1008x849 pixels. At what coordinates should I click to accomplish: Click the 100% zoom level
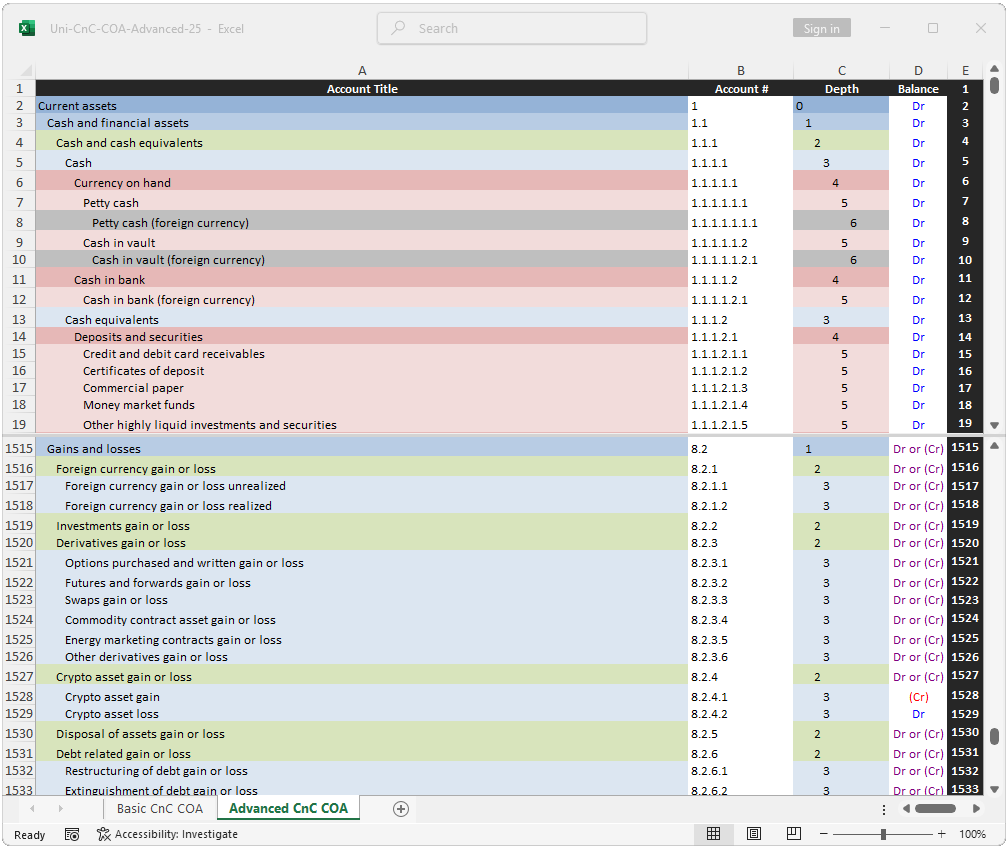click(x=973, y=834)
